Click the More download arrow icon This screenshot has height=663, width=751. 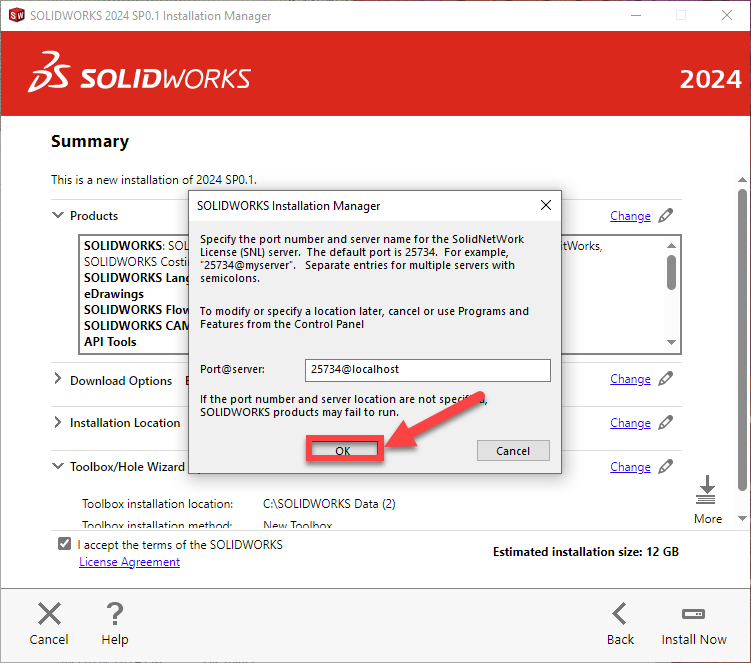707,490
